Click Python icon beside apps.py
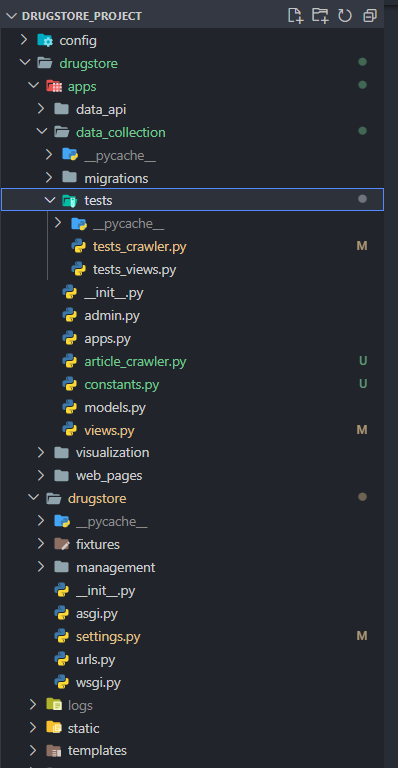The image size is (398, 768). 70,338
